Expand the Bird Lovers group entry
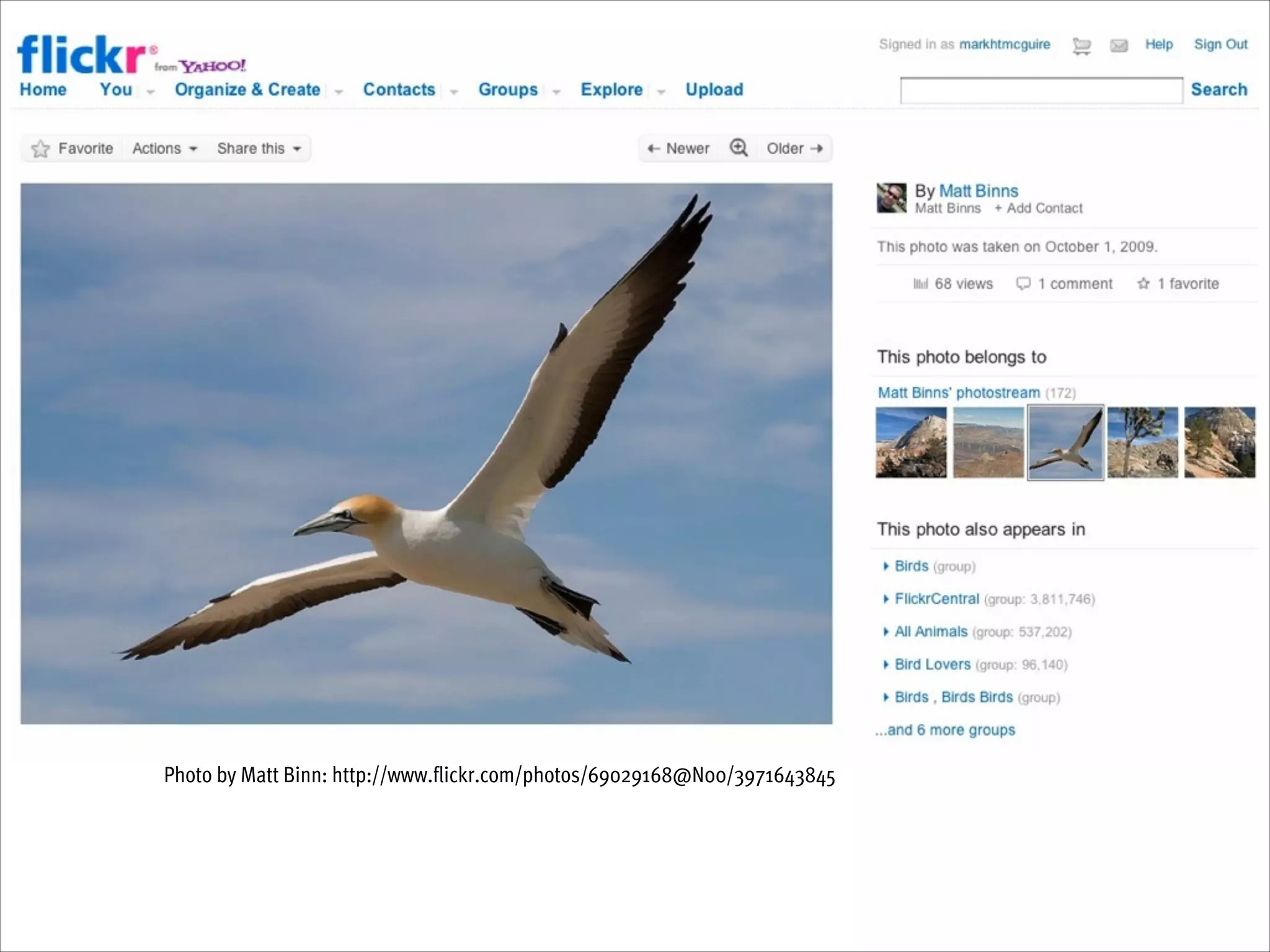Image resolution: width=1270 pixels, height=952 pixels. [886, 664]
